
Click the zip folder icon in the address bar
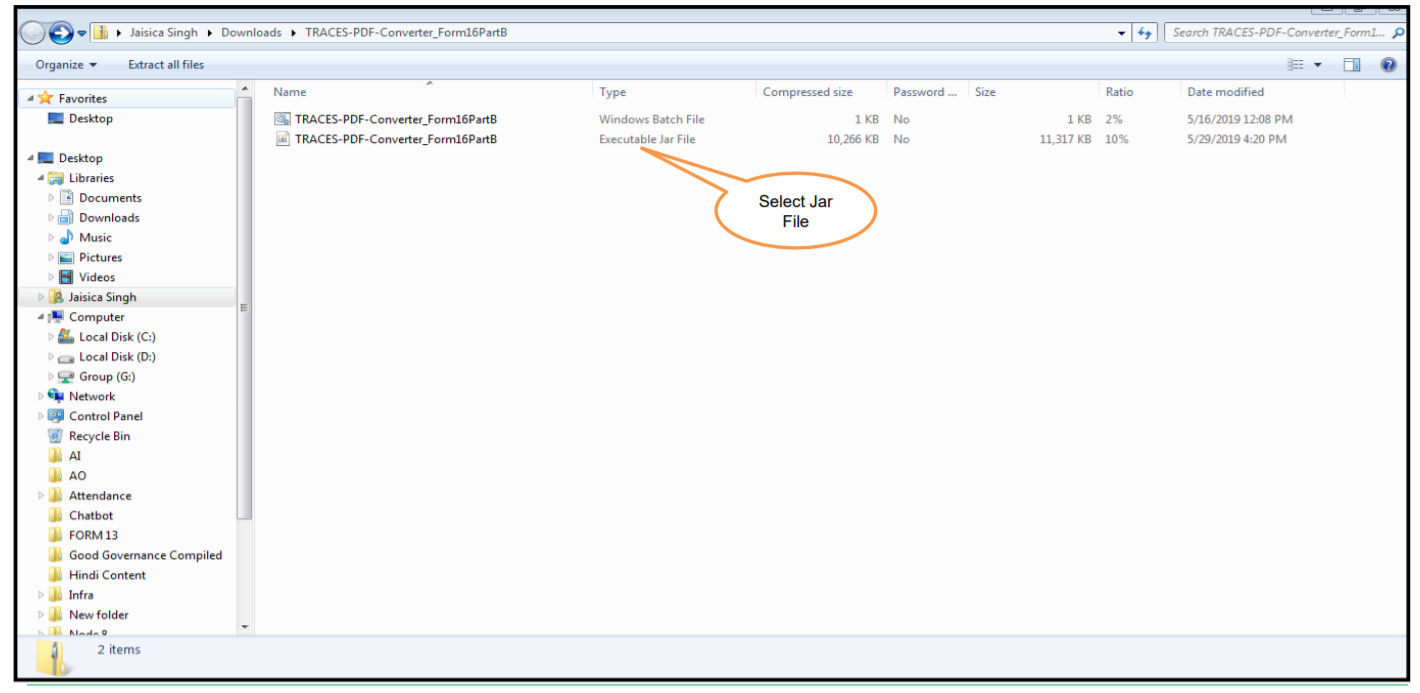[99, 32]
